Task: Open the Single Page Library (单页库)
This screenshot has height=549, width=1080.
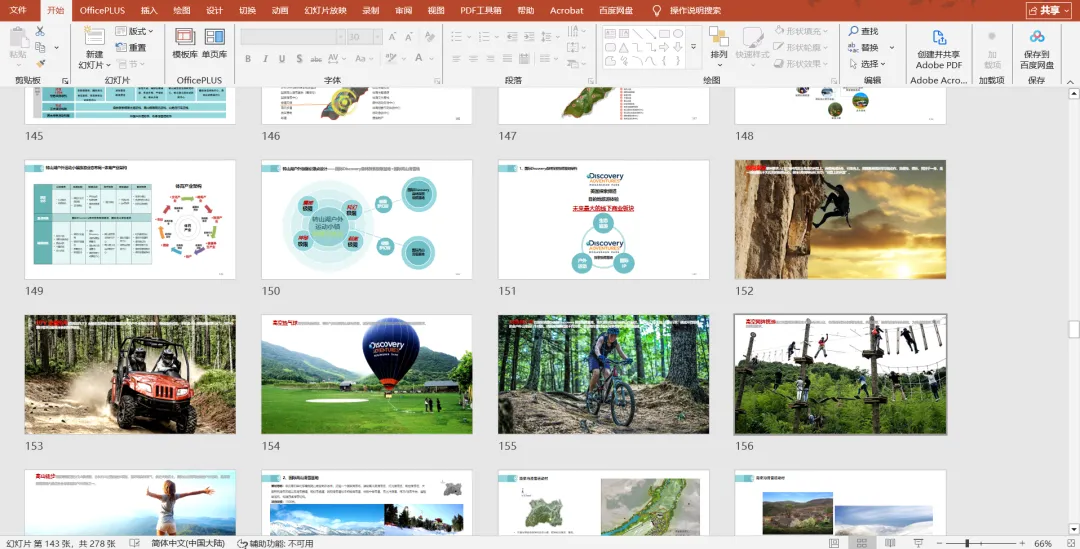Action: coord(214,43)
